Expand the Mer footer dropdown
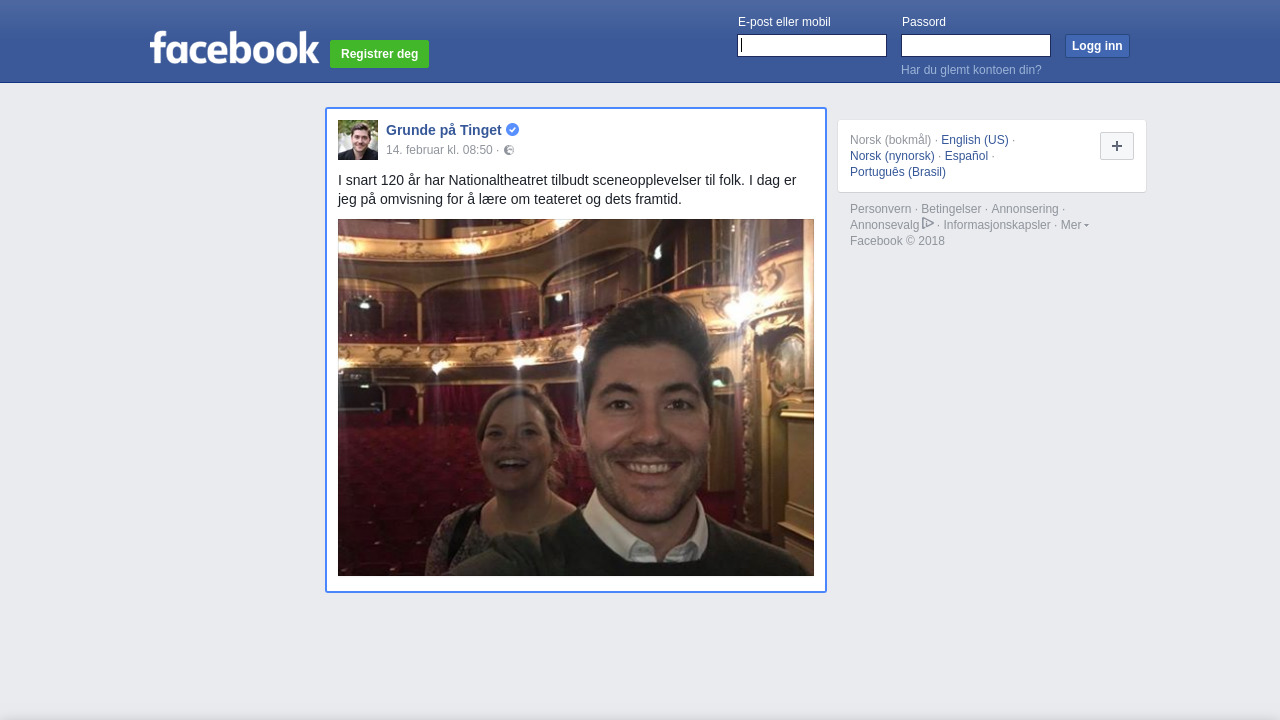 click(1075, 225)
